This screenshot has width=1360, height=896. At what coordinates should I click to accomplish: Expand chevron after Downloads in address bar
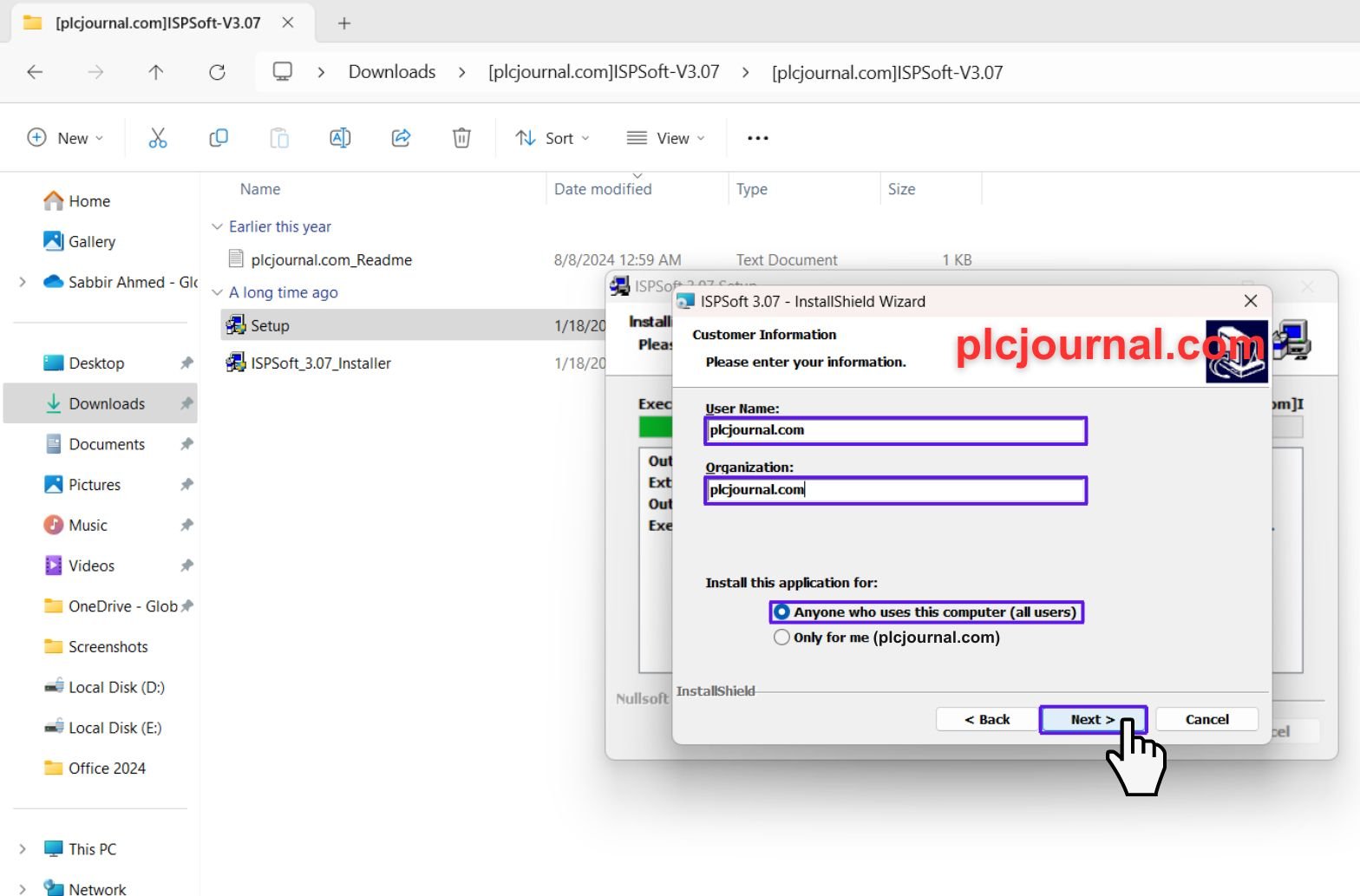[x=461, y=72]
